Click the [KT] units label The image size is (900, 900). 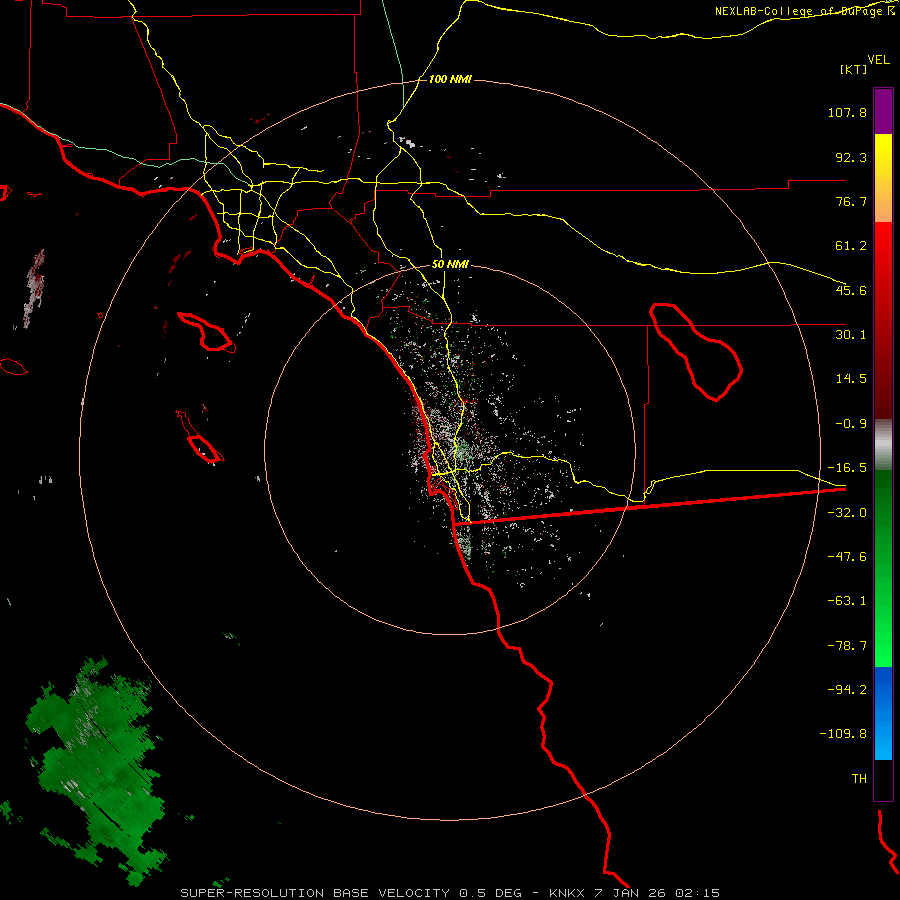click(854, 69)
